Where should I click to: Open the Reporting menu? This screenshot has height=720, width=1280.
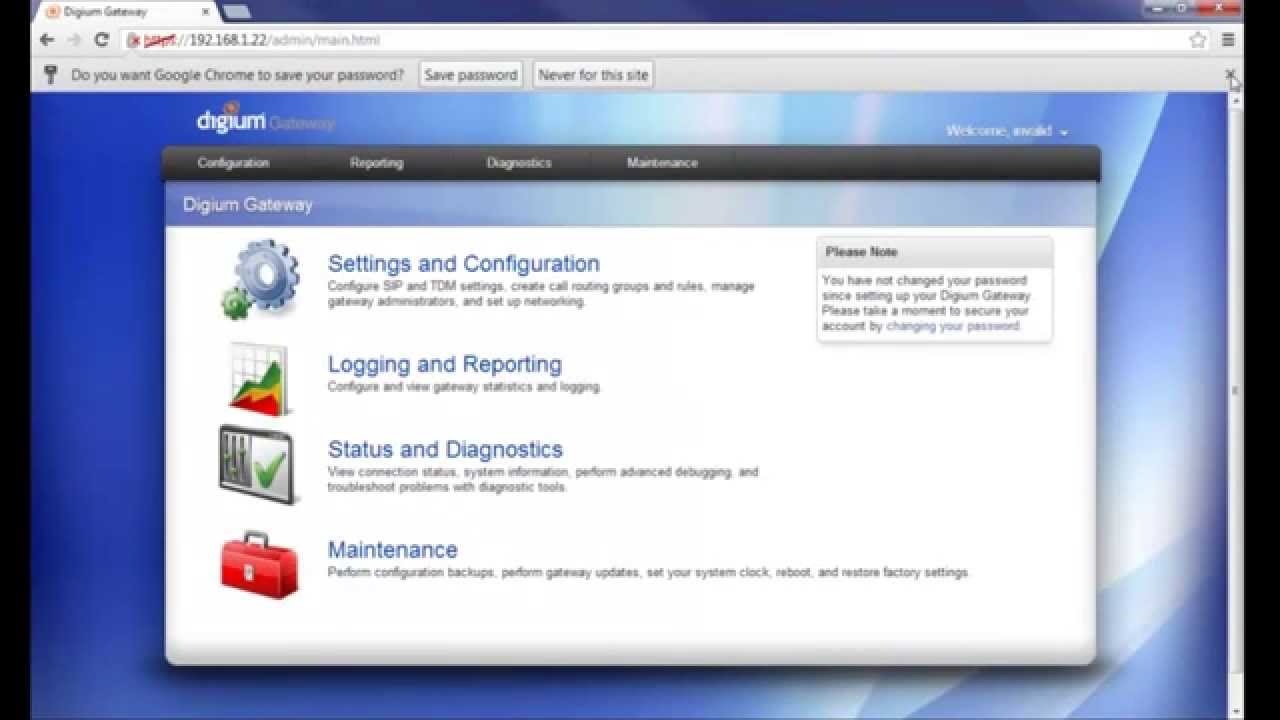376,162
